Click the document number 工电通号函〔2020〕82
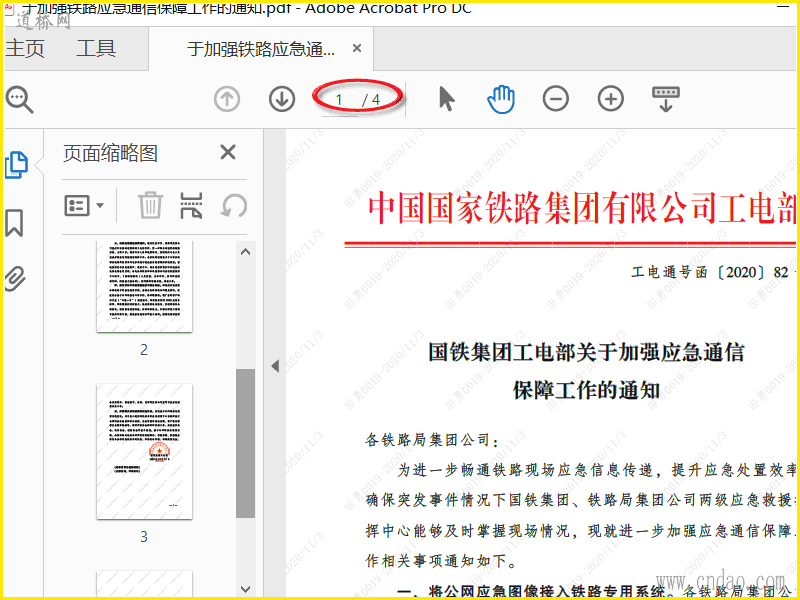 [710, 272]
